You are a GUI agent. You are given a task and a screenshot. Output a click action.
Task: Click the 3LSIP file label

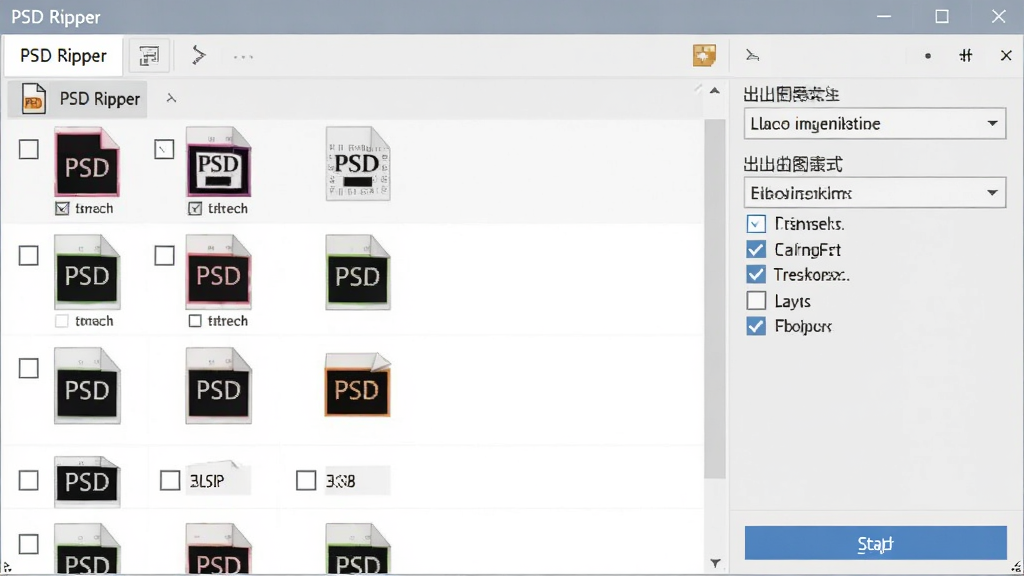207,481
